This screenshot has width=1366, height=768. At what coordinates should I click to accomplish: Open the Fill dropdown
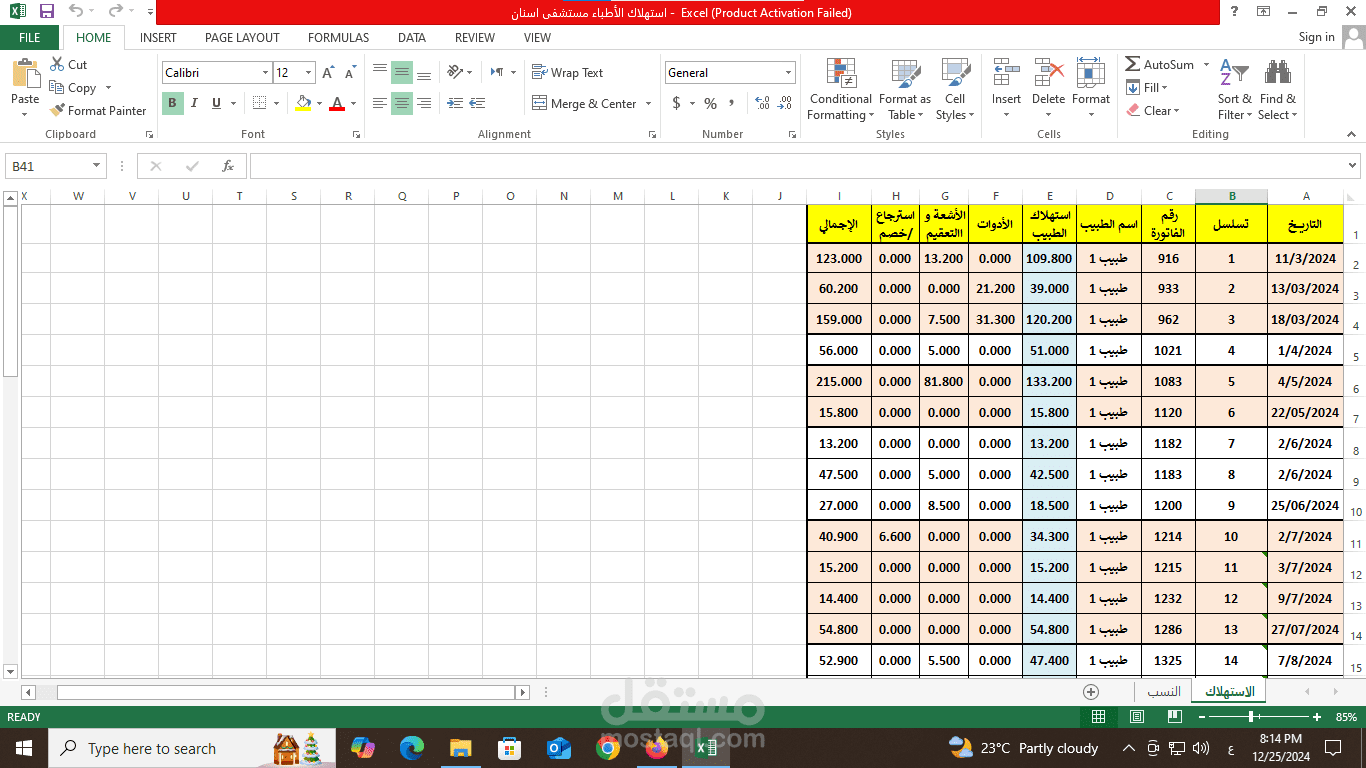[1148, 88]
